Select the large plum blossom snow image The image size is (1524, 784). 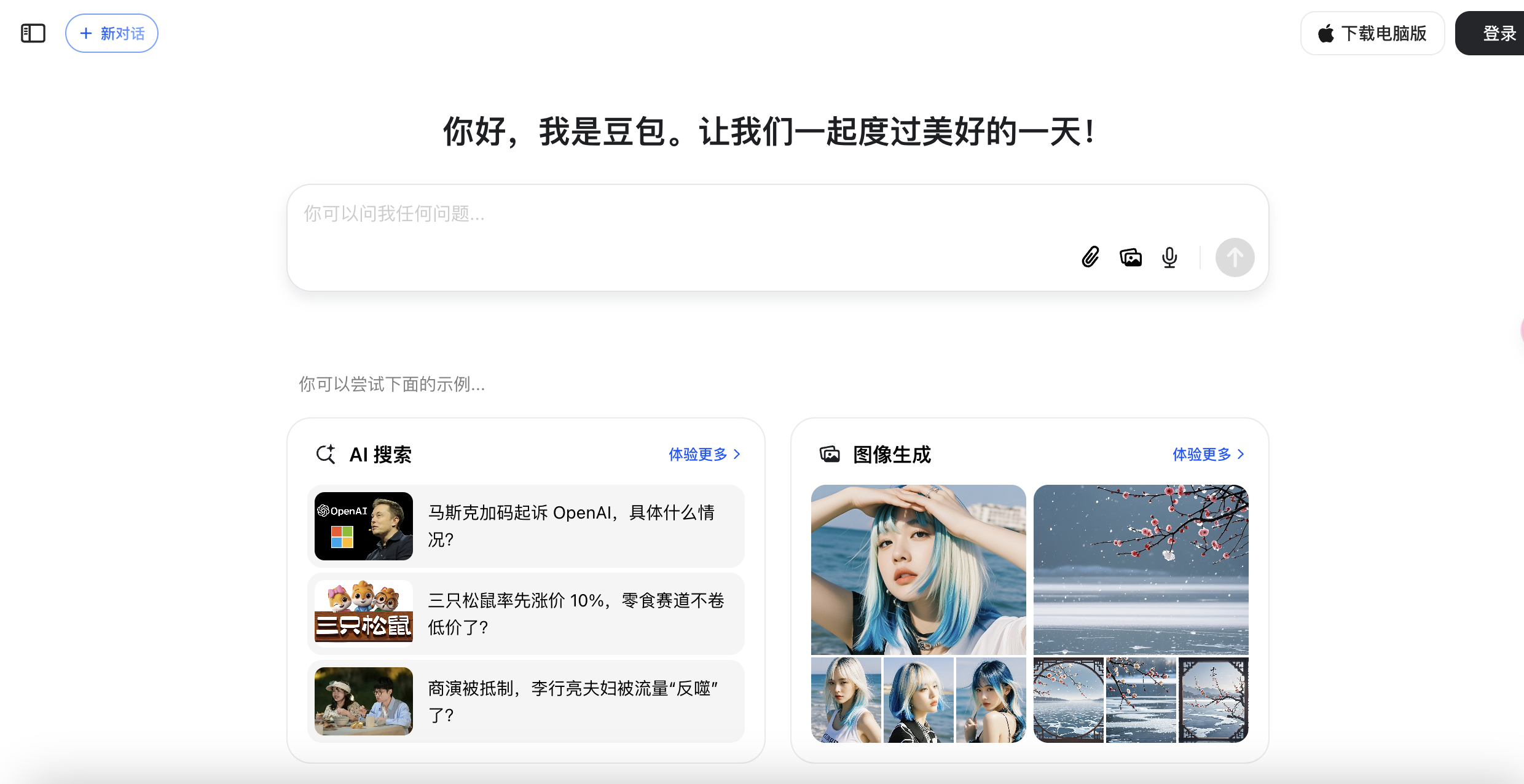point(1141,570)
